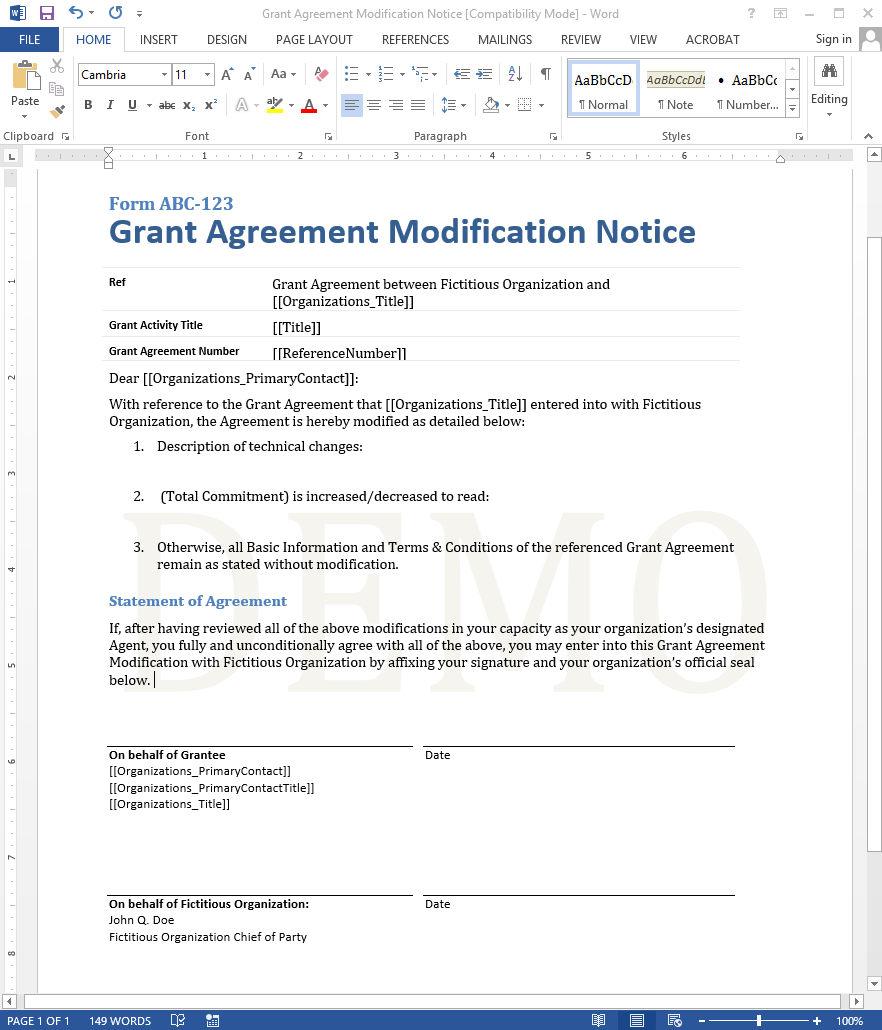This screenshot has width=882, height=1030.
Task: Click the 149 WORDS status bar count
Action: coord(120,1020)
